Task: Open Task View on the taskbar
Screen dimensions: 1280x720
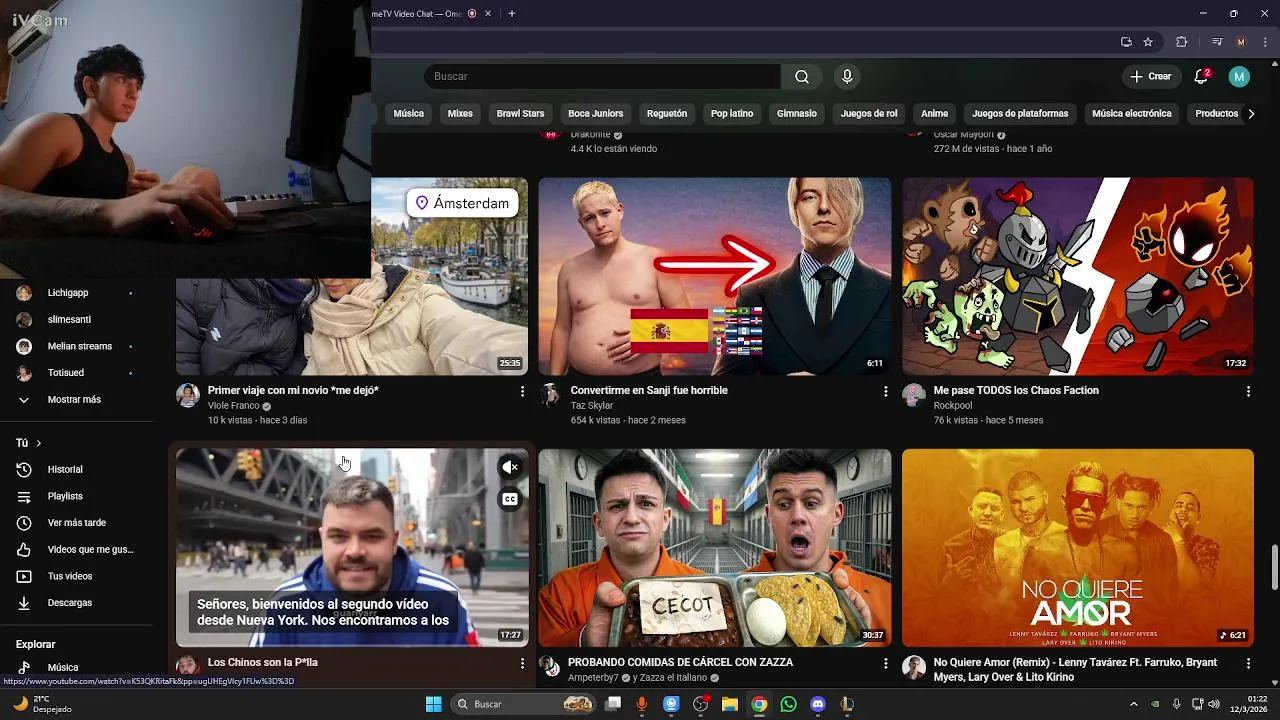Action: (613, 704)
